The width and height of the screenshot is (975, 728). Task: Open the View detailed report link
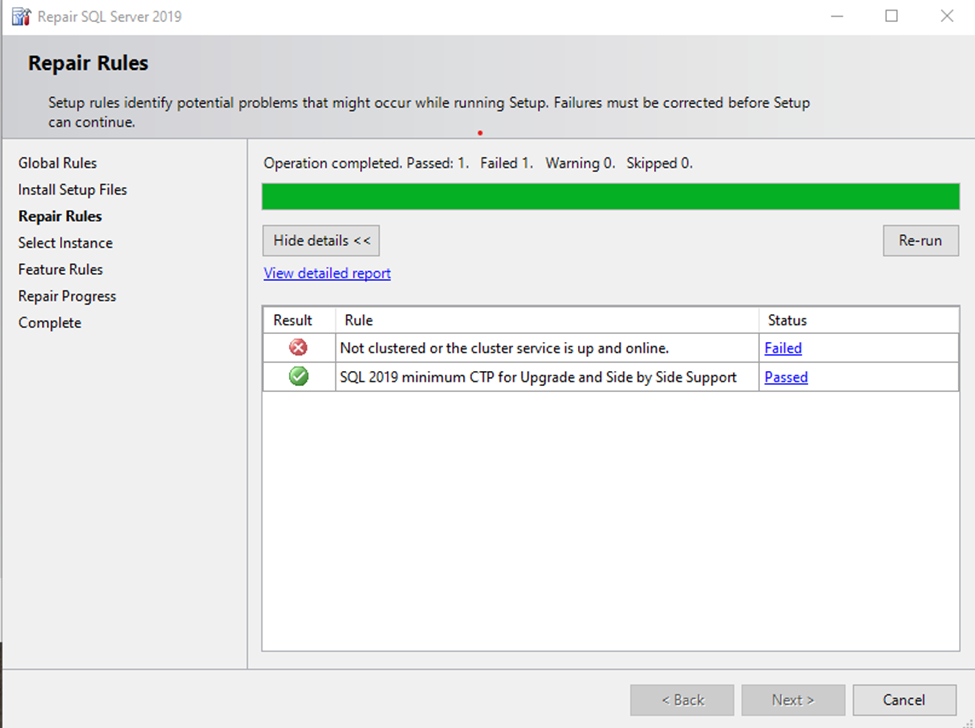[x=327, y=273]
